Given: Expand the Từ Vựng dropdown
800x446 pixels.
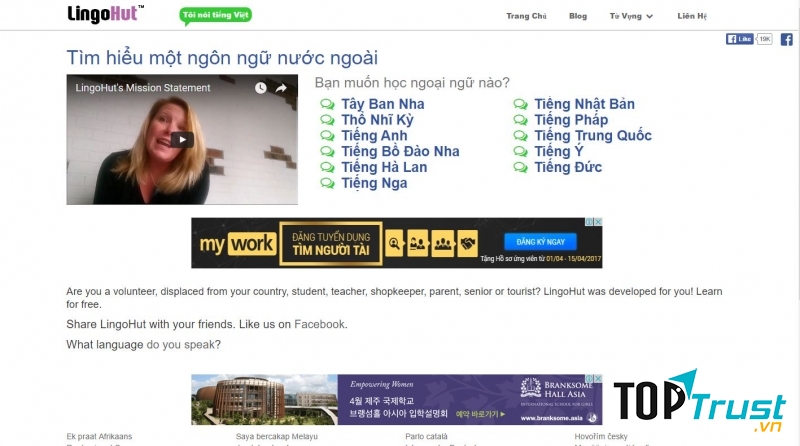Looking at the screenshot, I should 631,16.
